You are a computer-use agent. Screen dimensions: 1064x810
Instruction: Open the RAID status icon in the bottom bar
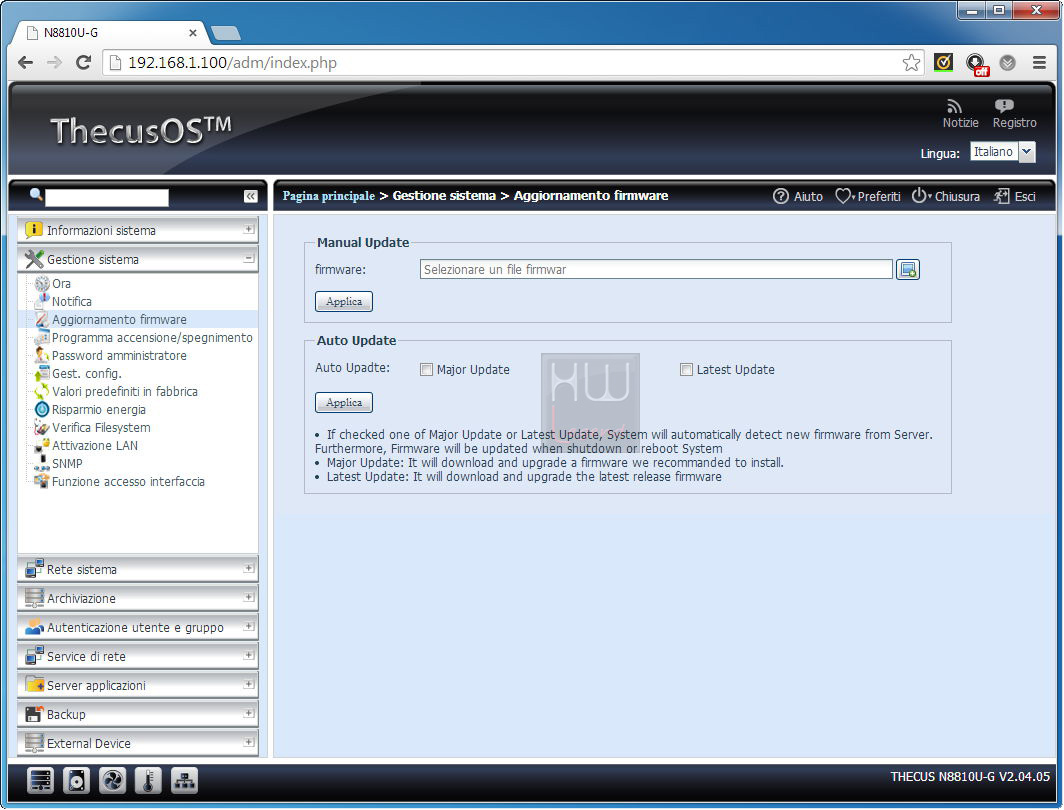[x=41, y=781]
